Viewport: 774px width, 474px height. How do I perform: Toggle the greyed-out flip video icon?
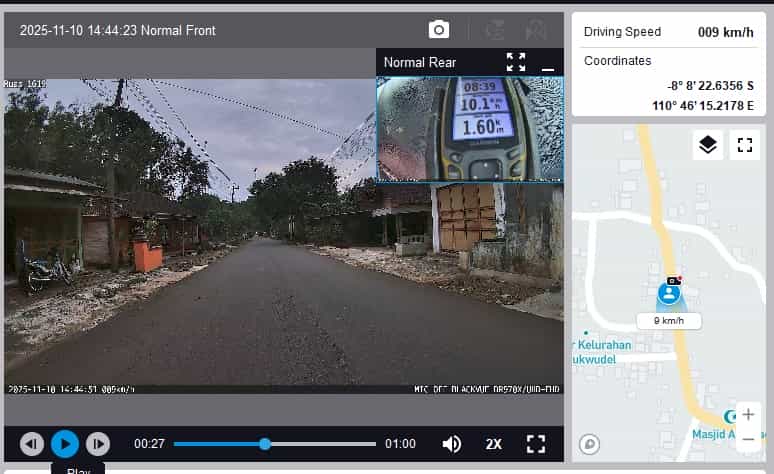pos(495,30)
